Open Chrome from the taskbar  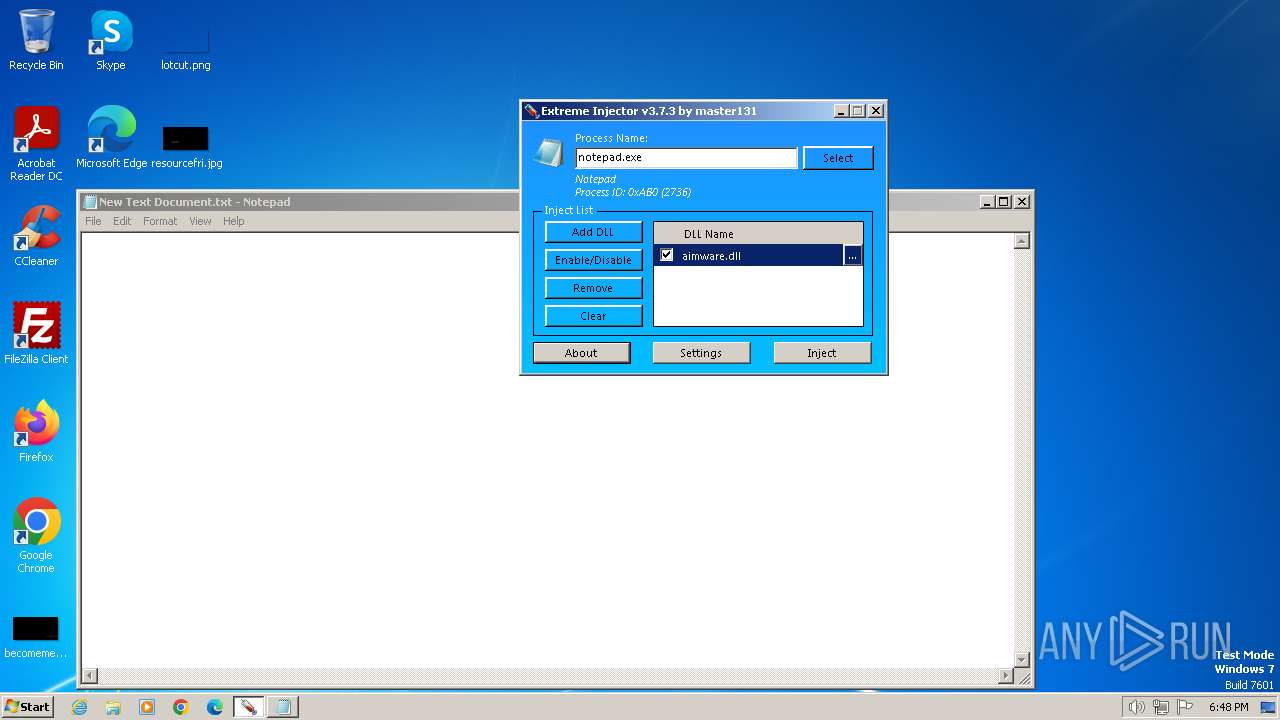click(181, 707)
